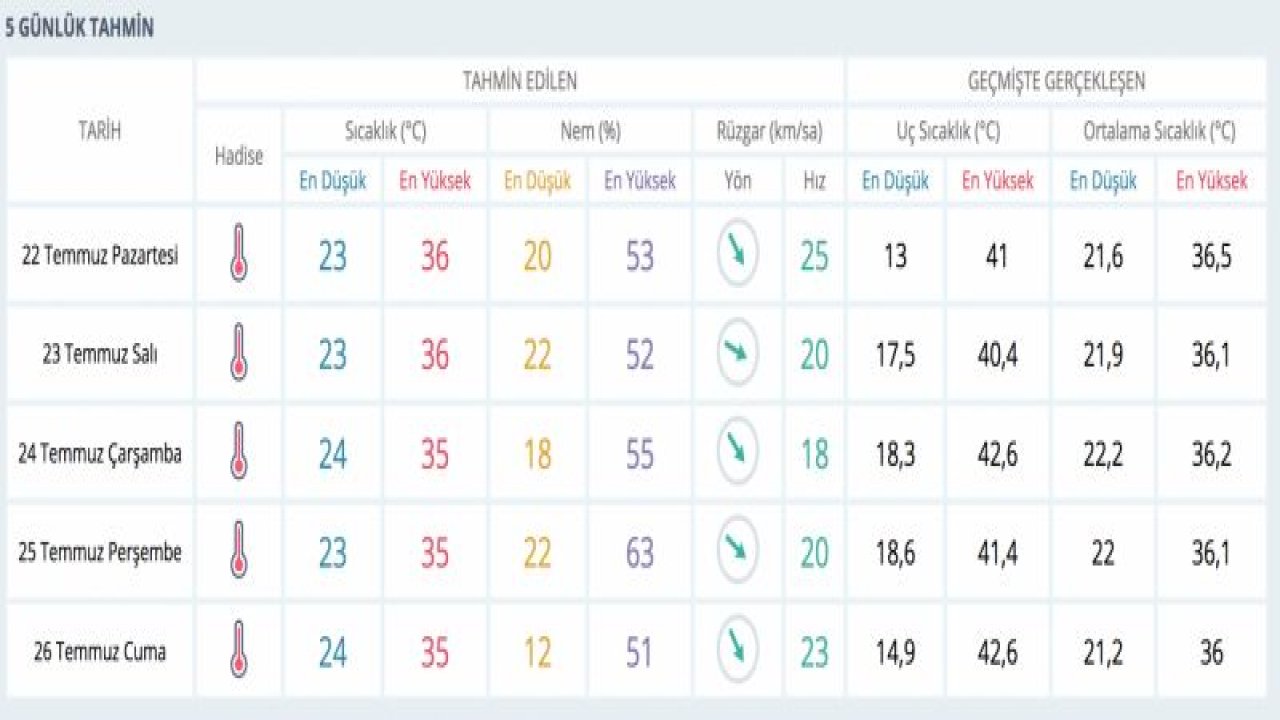
Task: Click the thermometer icon for 24 Temmuz Çarşamba
Action: (238, 452)
